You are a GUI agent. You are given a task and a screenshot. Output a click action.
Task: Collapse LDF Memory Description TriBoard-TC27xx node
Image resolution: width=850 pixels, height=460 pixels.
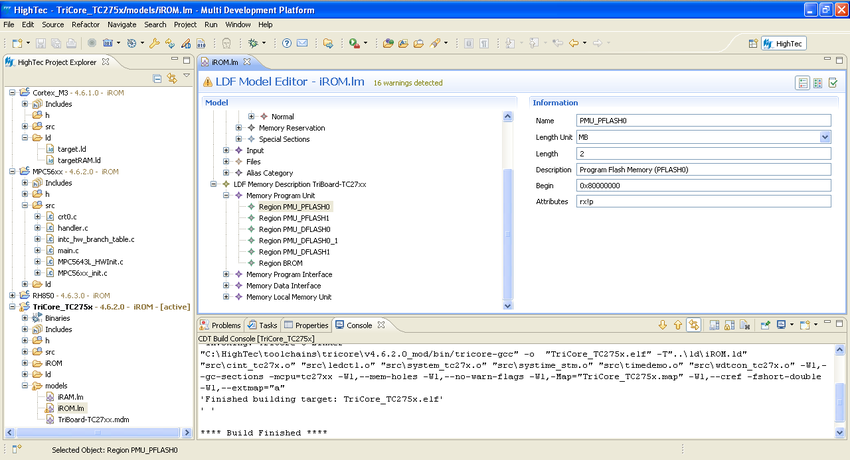click(214, 184)
